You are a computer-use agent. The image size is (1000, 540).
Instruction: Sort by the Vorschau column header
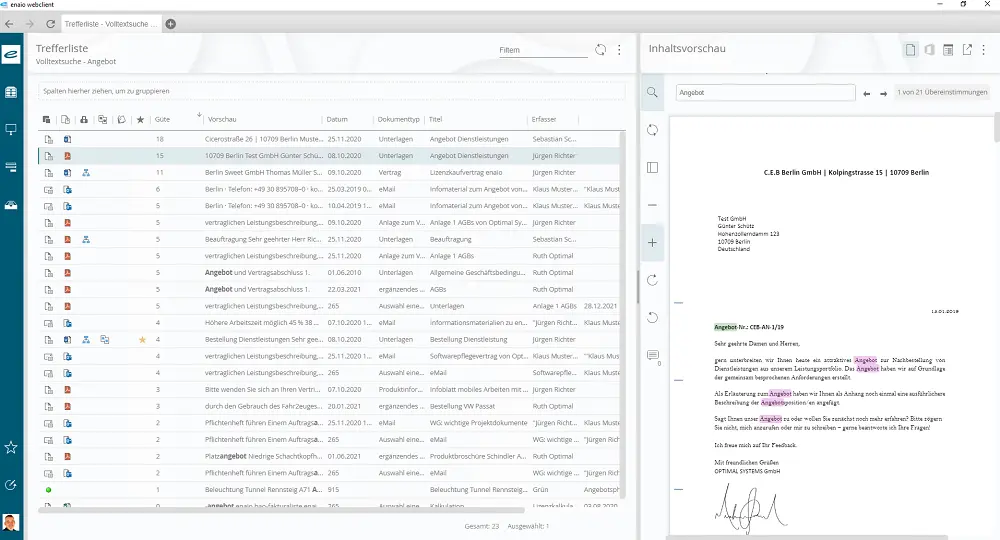pyautogui.click(x=222, y=119)
